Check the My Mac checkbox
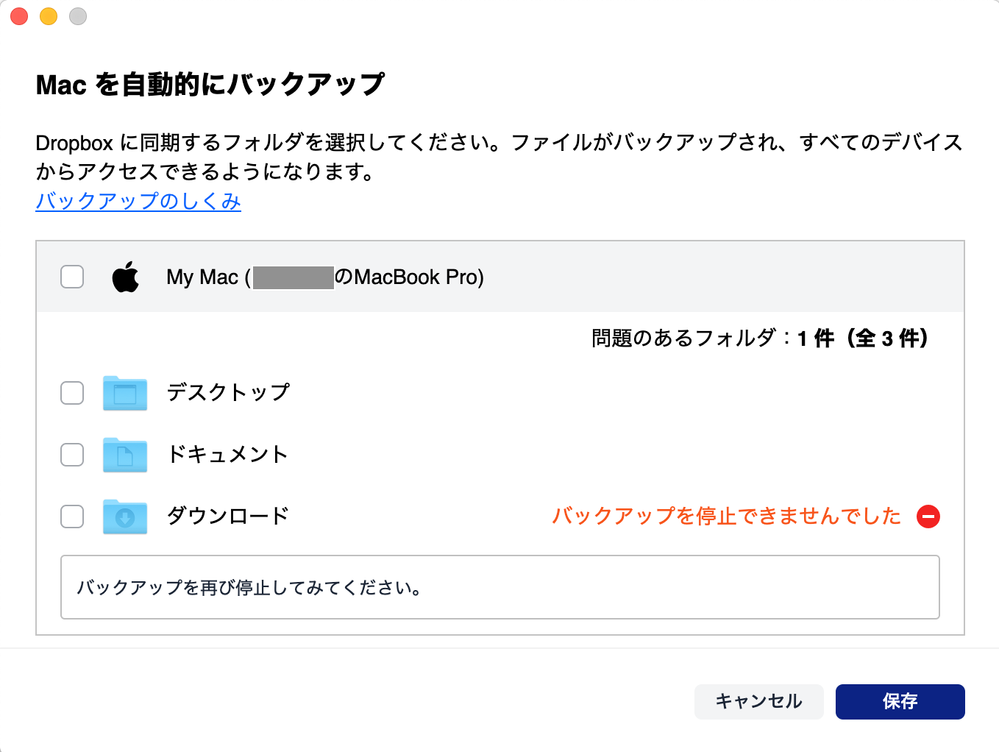 pos(72,277)
